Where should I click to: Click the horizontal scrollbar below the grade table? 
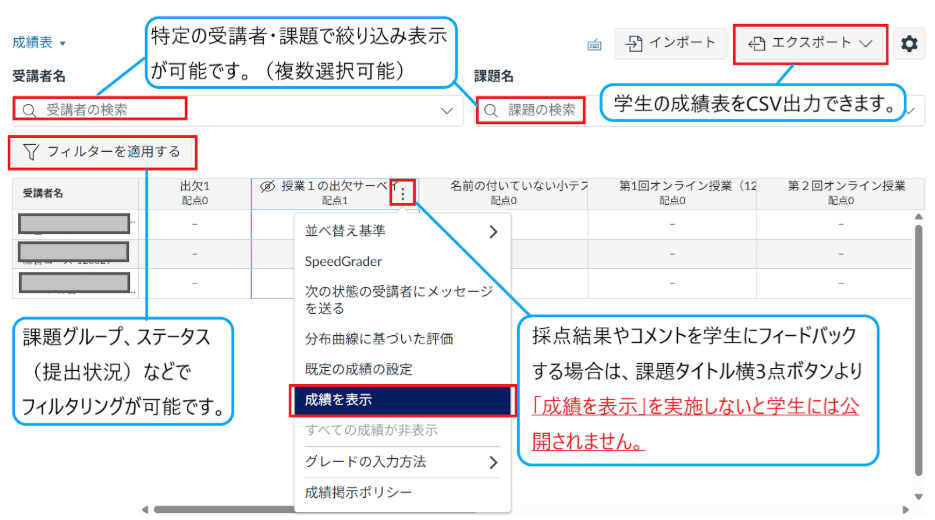tap(500, 510)
